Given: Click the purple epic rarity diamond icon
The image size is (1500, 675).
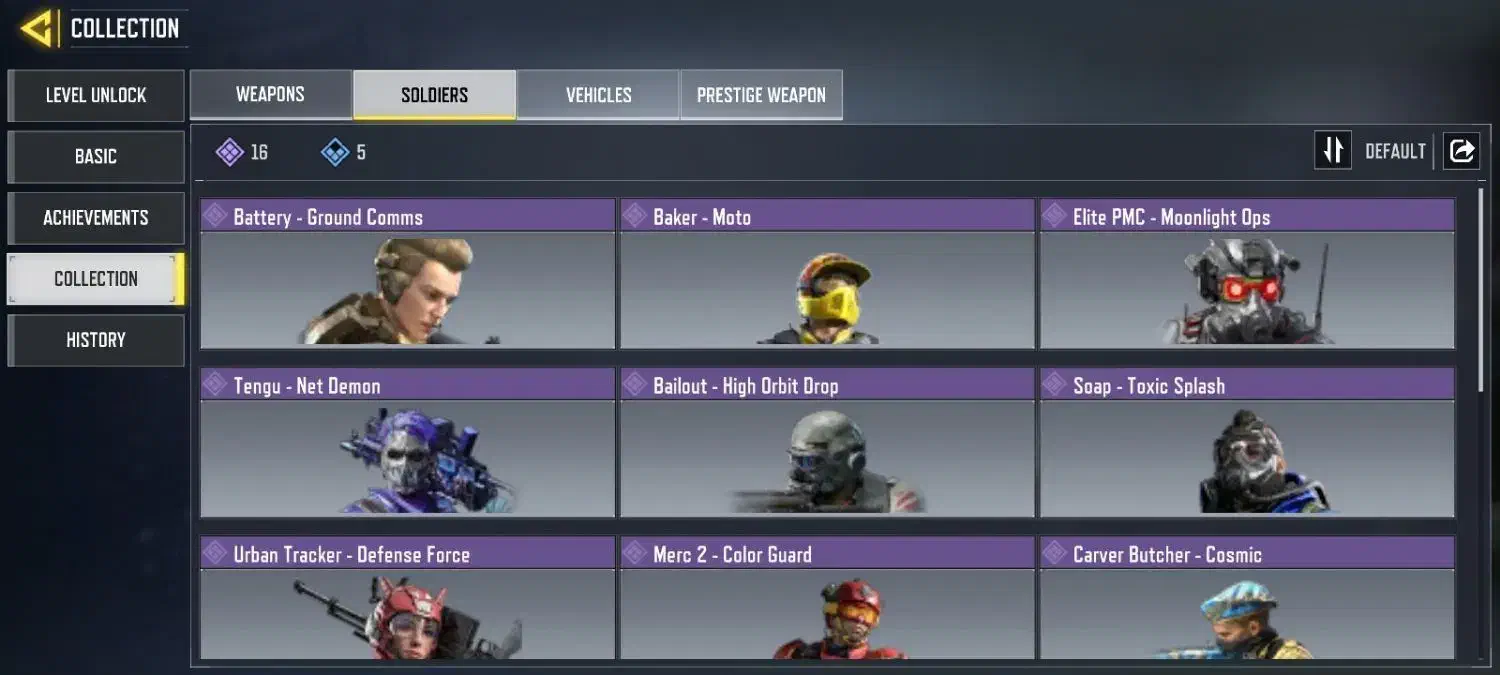Looking at the screenshot, I should tap(230, 152).
